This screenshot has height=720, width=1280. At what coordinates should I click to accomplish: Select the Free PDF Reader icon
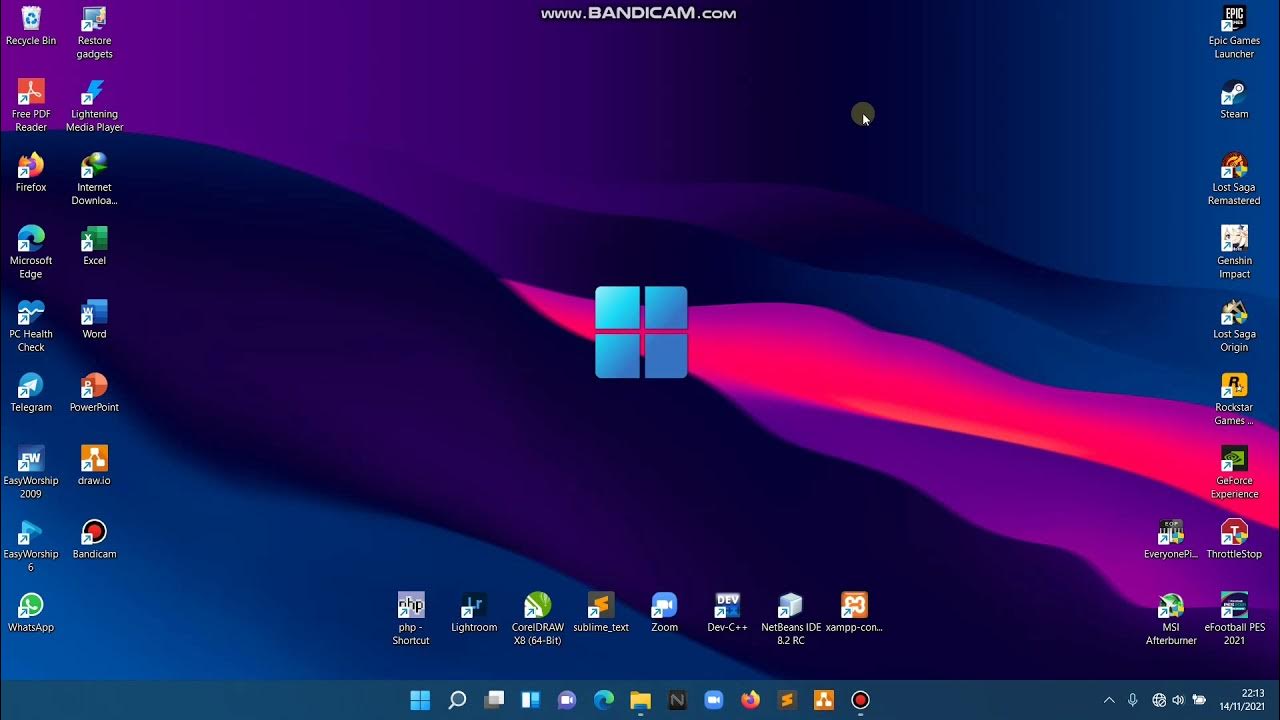point(31,106)
